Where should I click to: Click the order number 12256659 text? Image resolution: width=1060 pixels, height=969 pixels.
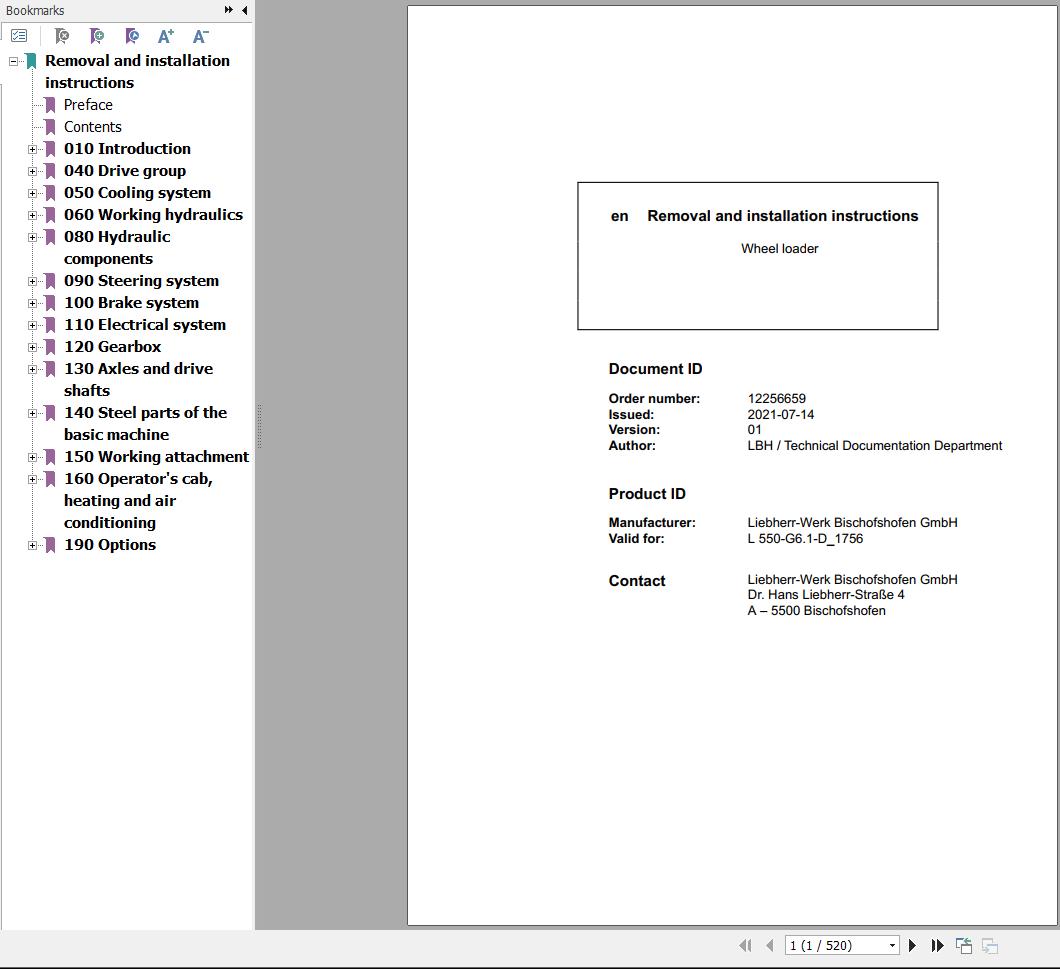[776, 398]
